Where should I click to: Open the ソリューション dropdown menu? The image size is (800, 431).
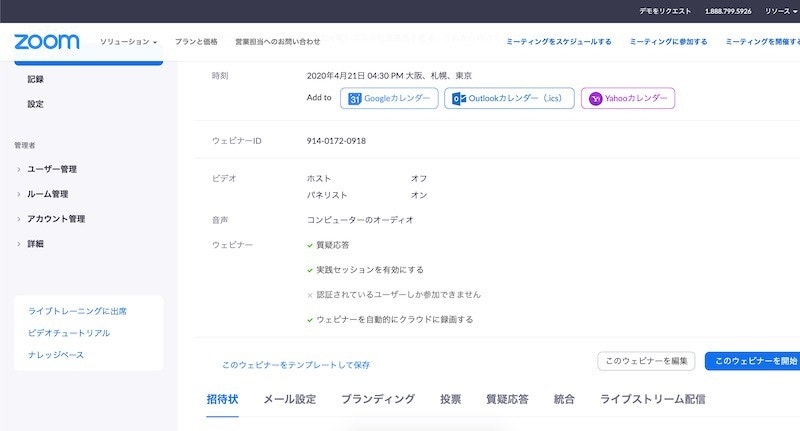point(128,42)
